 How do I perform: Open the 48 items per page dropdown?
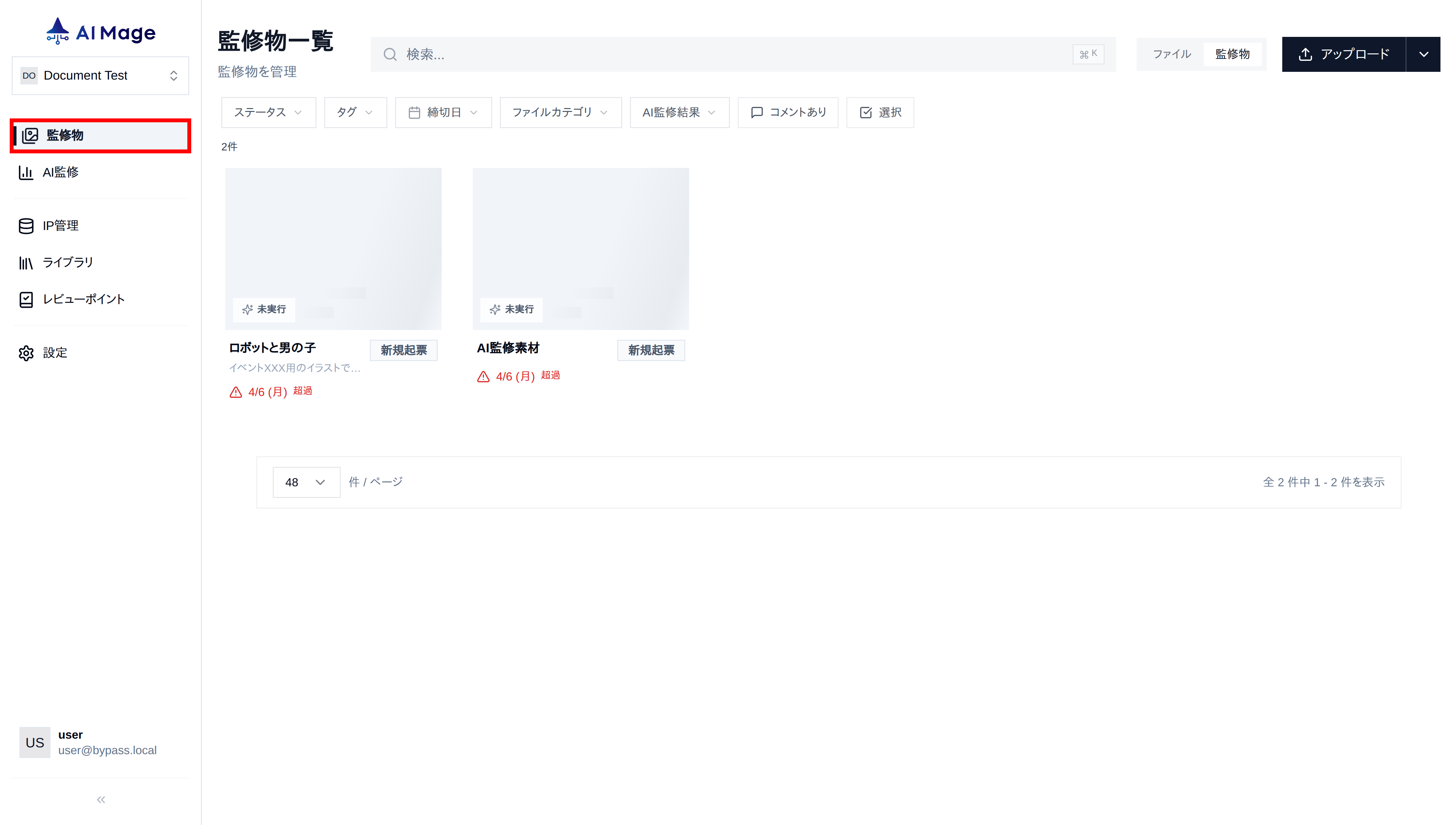306,482
